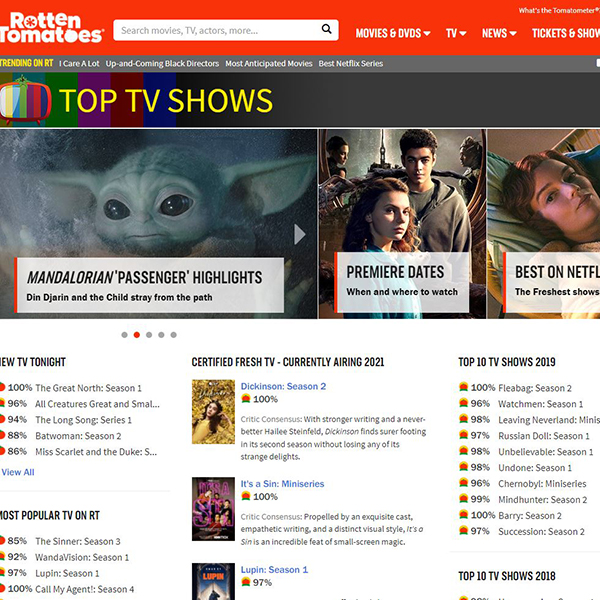Select the first carousel dot

click(x=124, y=335)
